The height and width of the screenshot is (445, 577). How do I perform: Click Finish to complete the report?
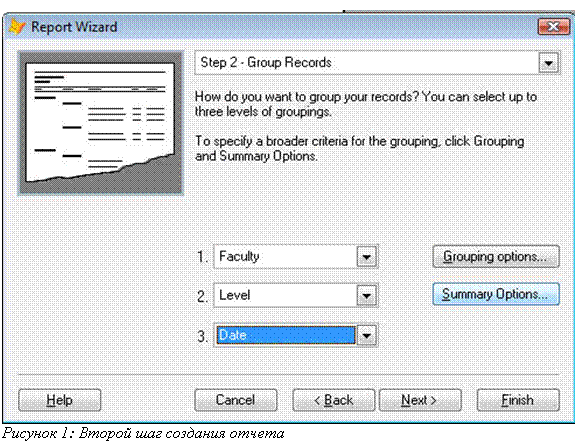pyautogui.click(x=518, y=400)
